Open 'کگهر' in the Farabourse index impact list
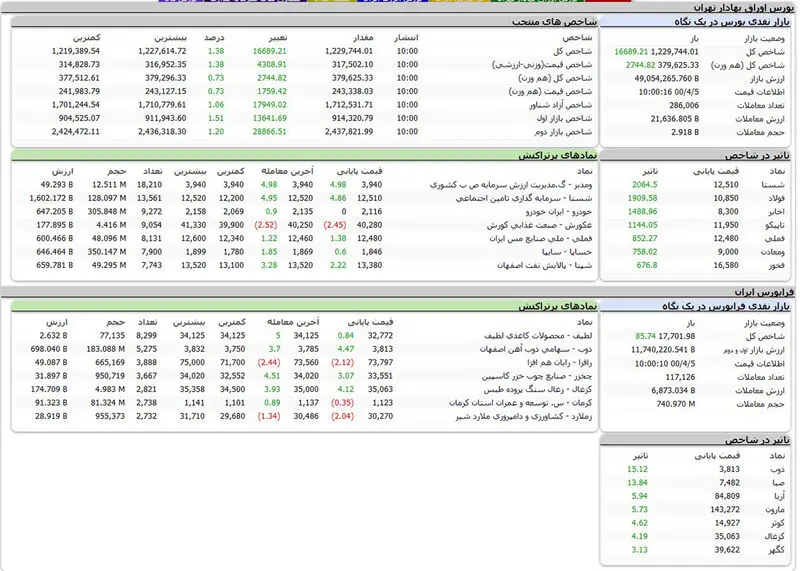 [776, 550]
